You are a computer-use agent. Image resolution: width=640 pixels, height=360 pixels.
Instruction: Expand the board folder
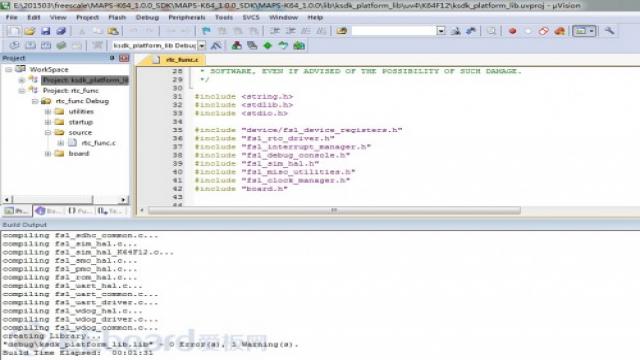[48, 153]
